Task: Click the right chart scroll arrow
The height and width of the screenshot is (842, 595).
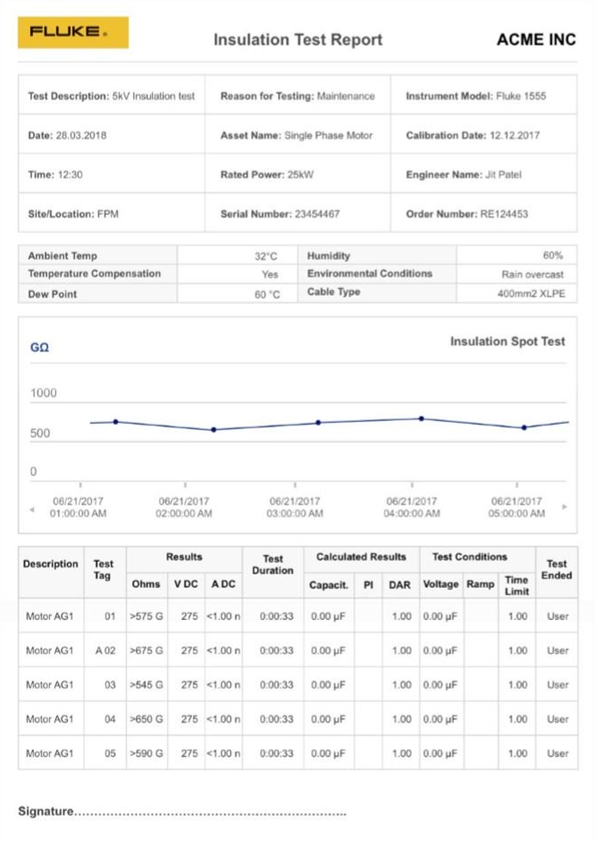Action: coord(564,506)
